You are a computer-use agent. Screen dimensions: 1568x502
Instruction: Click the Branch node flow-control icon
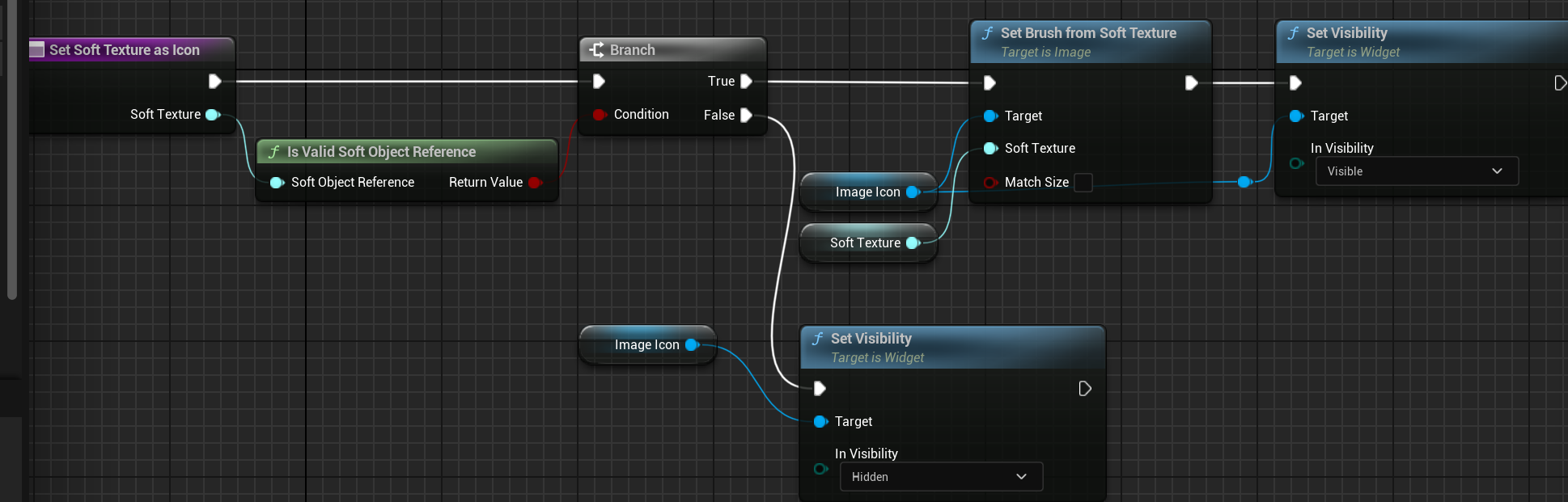tap(596, 50)
